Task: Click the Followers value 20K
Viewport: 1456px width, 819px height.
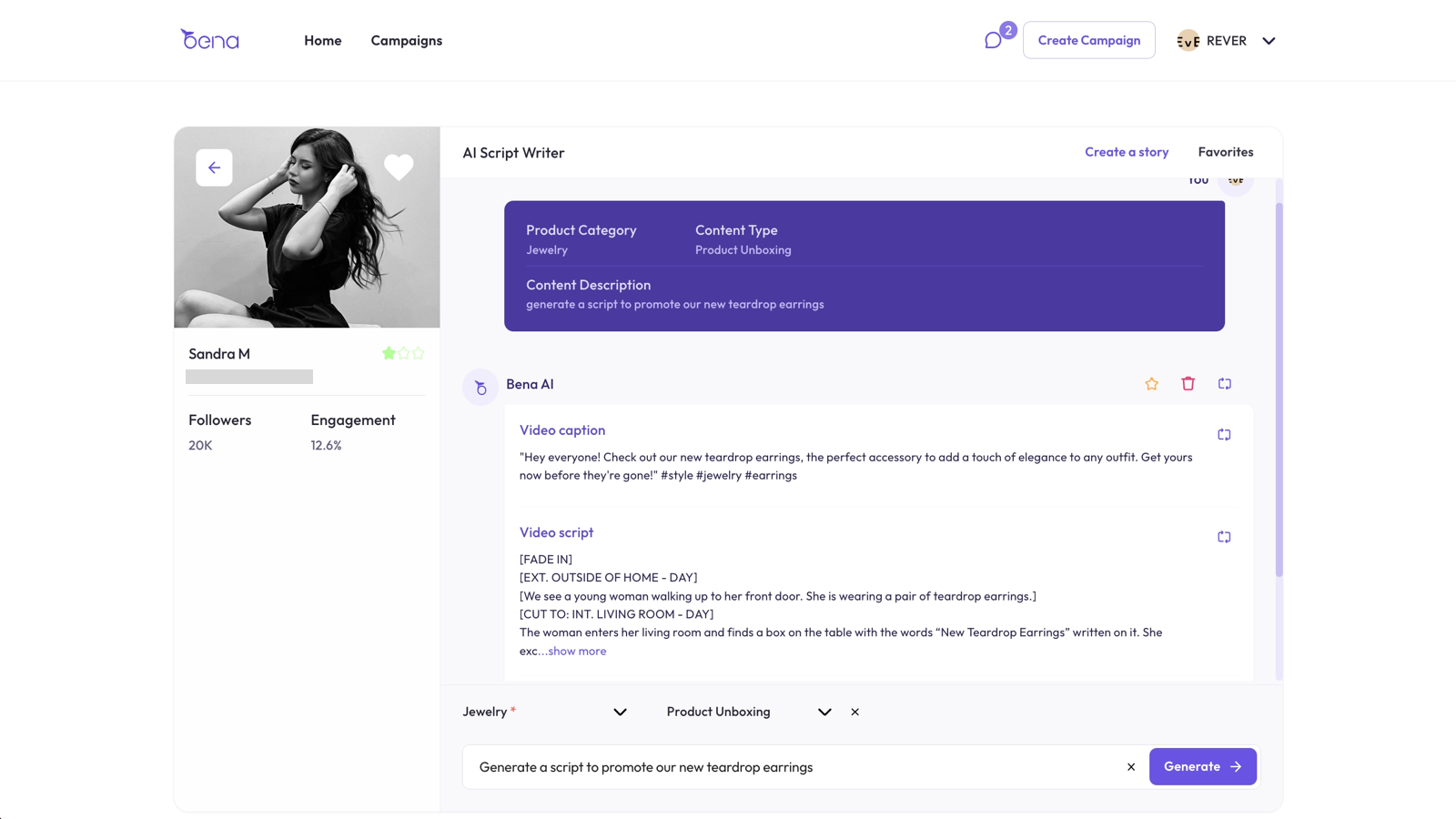Action: [200, 445]
